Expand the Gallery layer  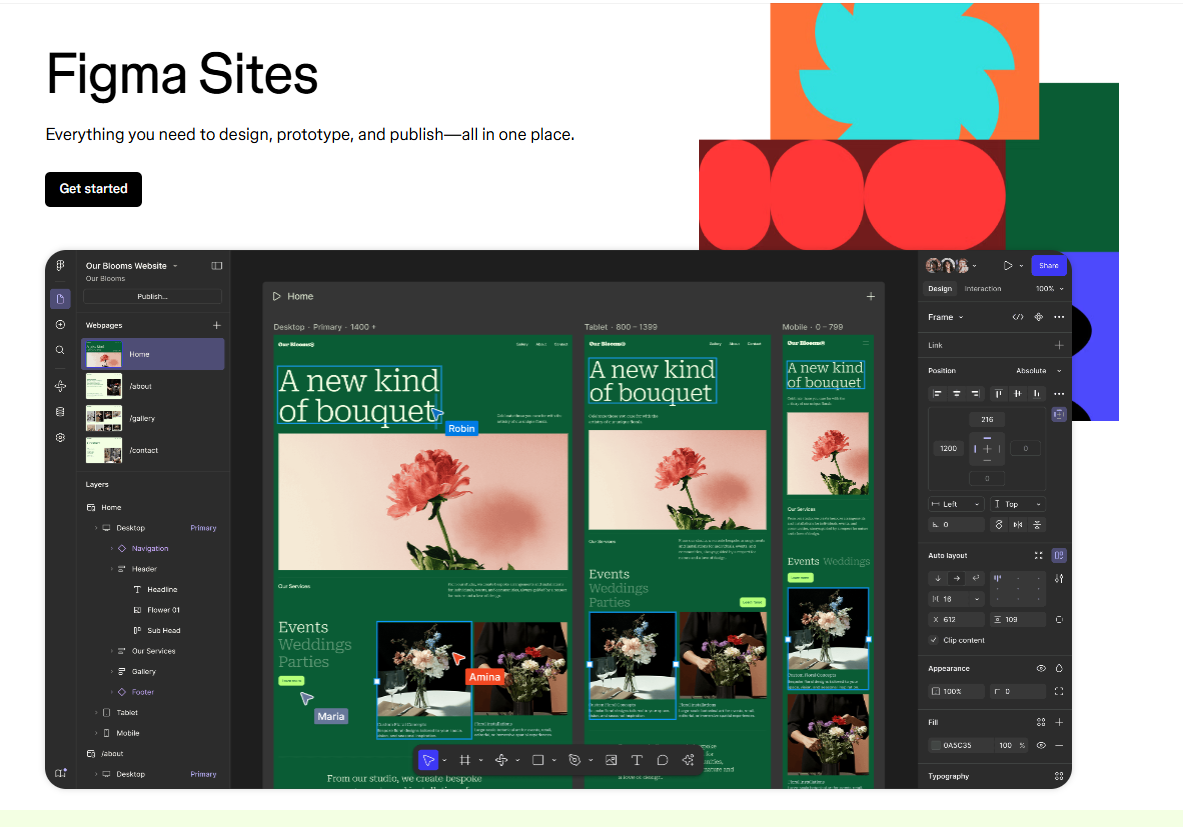112,672
